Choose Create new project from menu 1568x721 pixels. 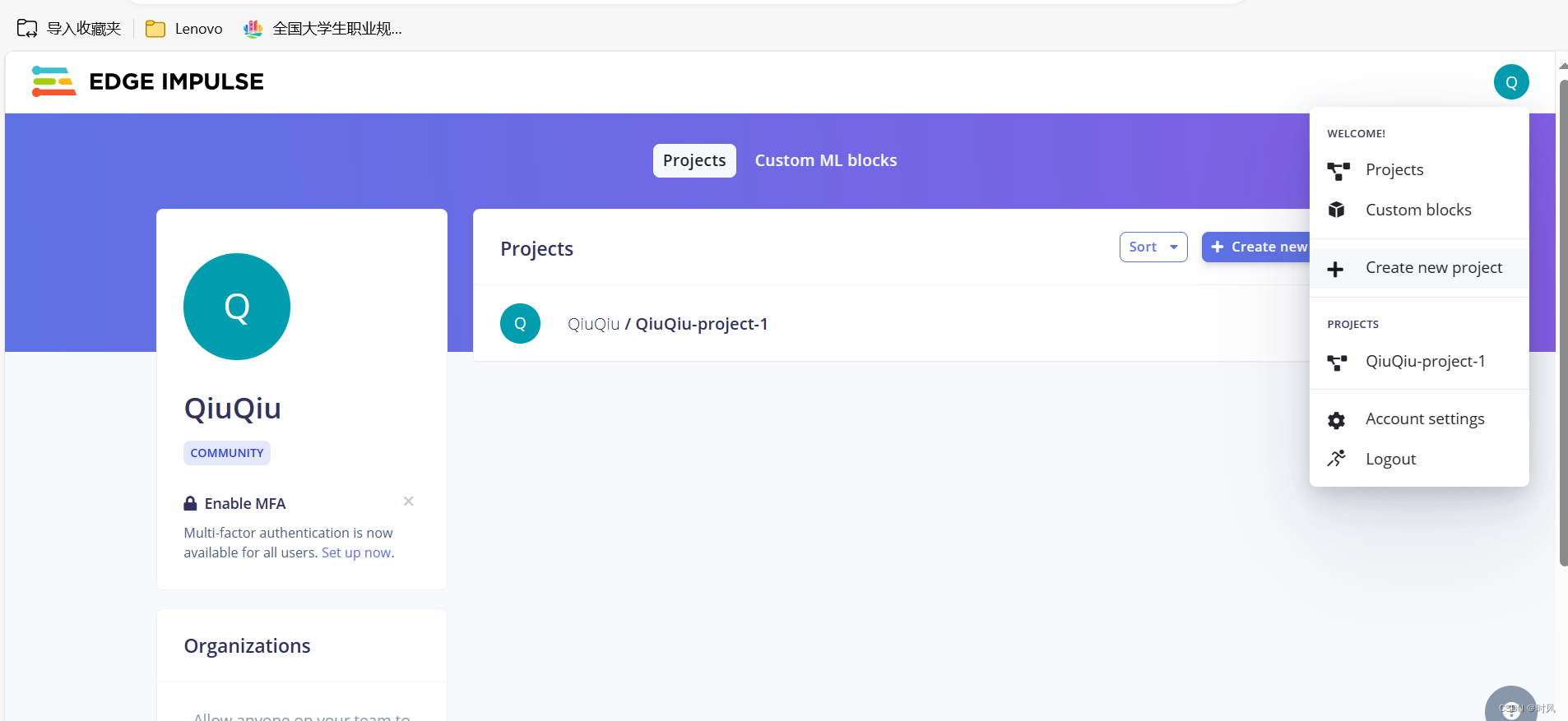pyautogui.click(x=1419, y=268)
